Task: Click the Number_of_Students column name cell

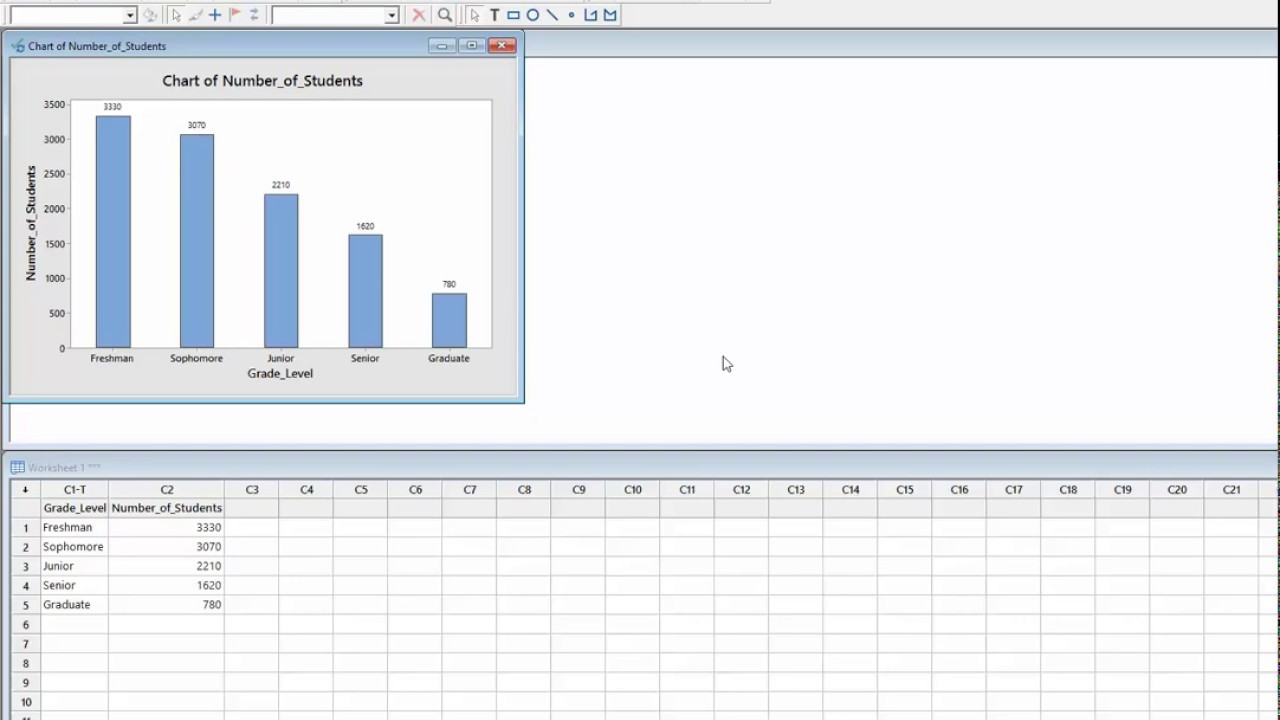Action: pos(167,508)
